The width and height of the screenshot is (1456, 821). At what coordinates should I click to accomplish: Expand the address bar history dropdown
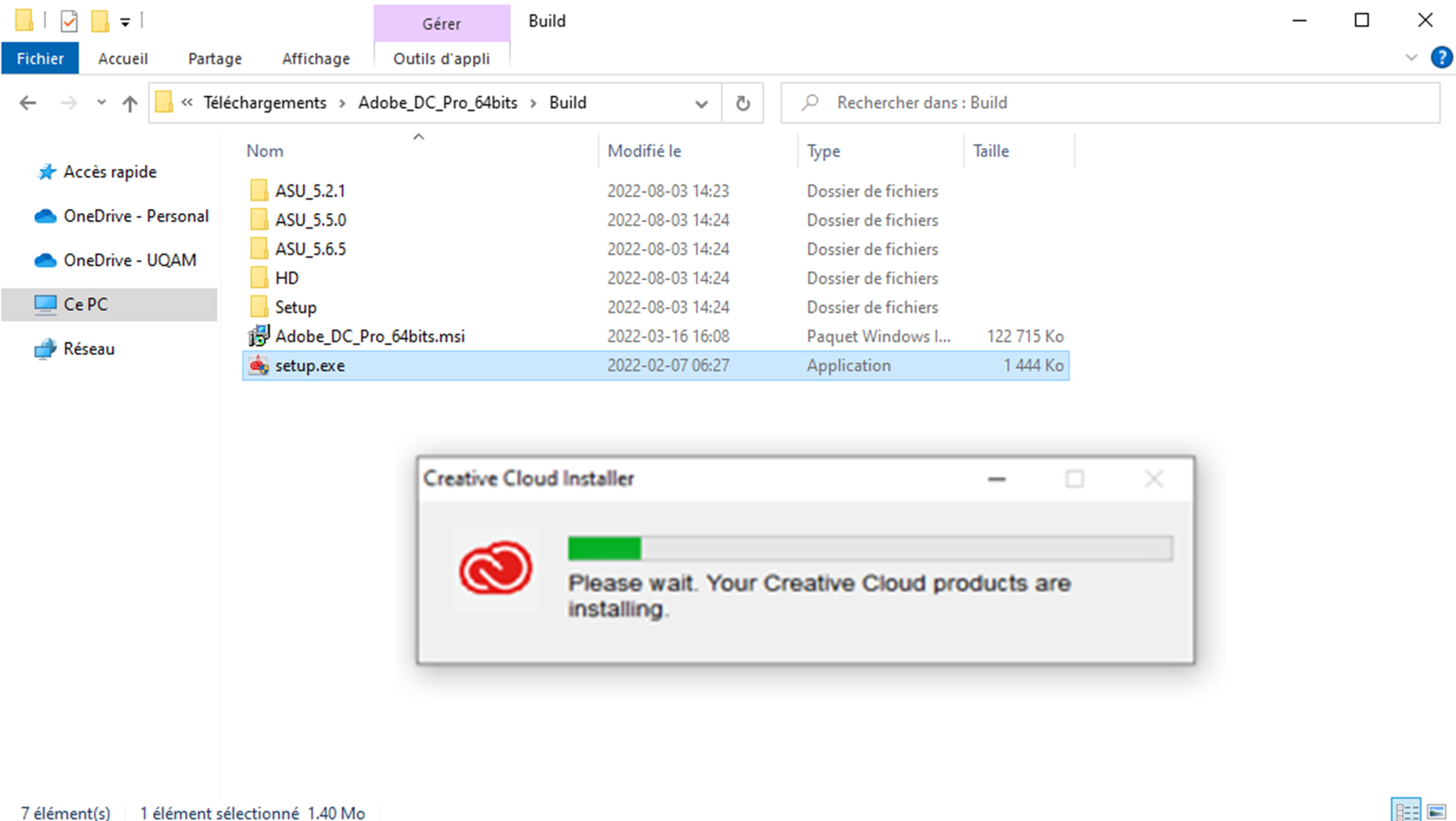click(x=701, y=104)
